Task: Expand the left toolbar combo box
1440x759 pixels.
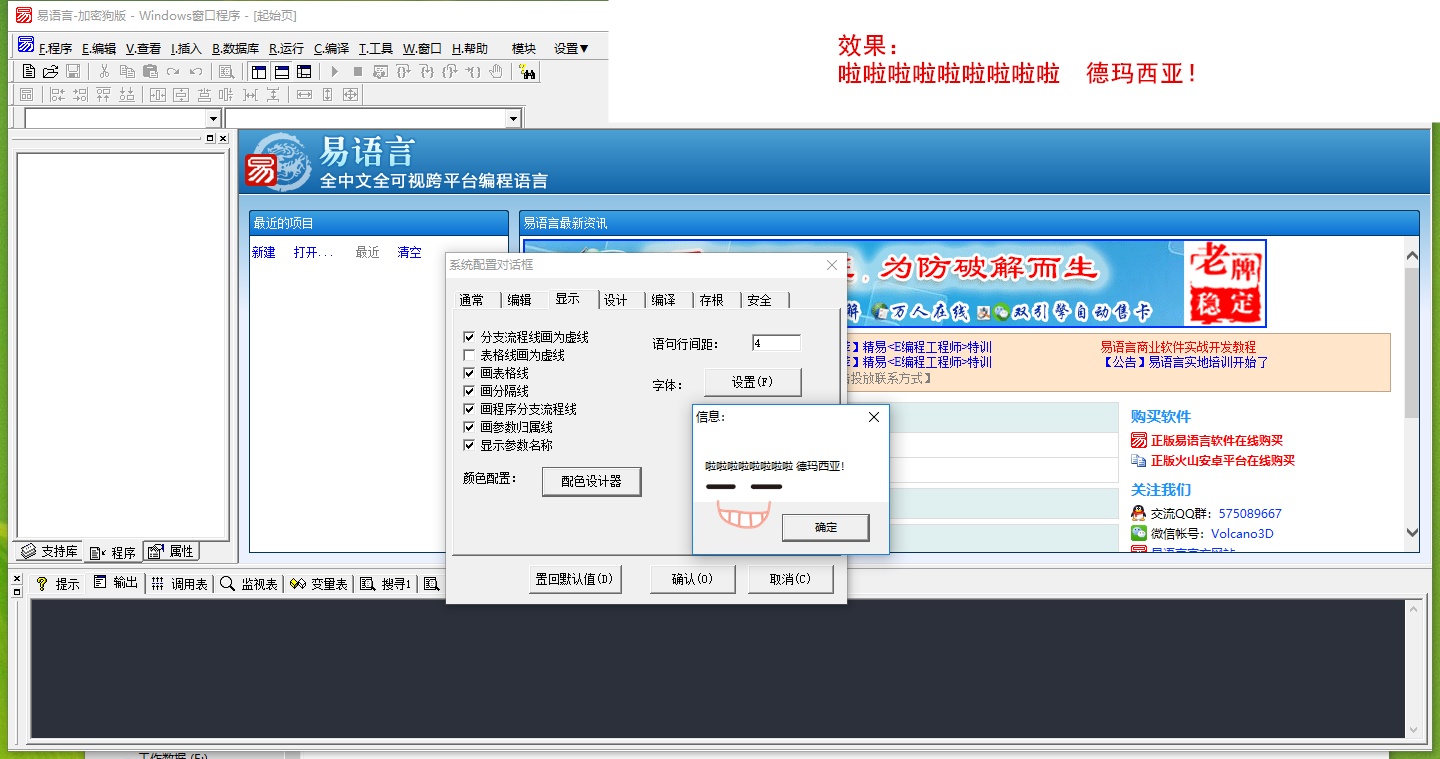Action: pos(212,119)
